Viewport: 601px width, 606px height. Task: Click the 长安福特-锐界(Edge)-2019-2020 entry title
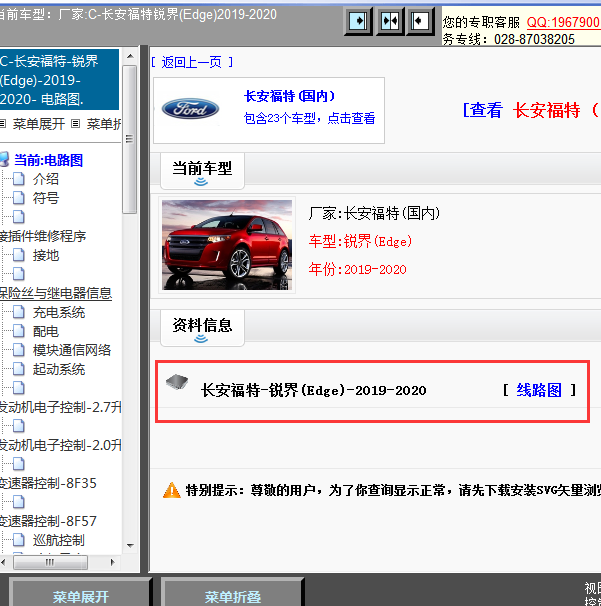[x=313, y=390]
